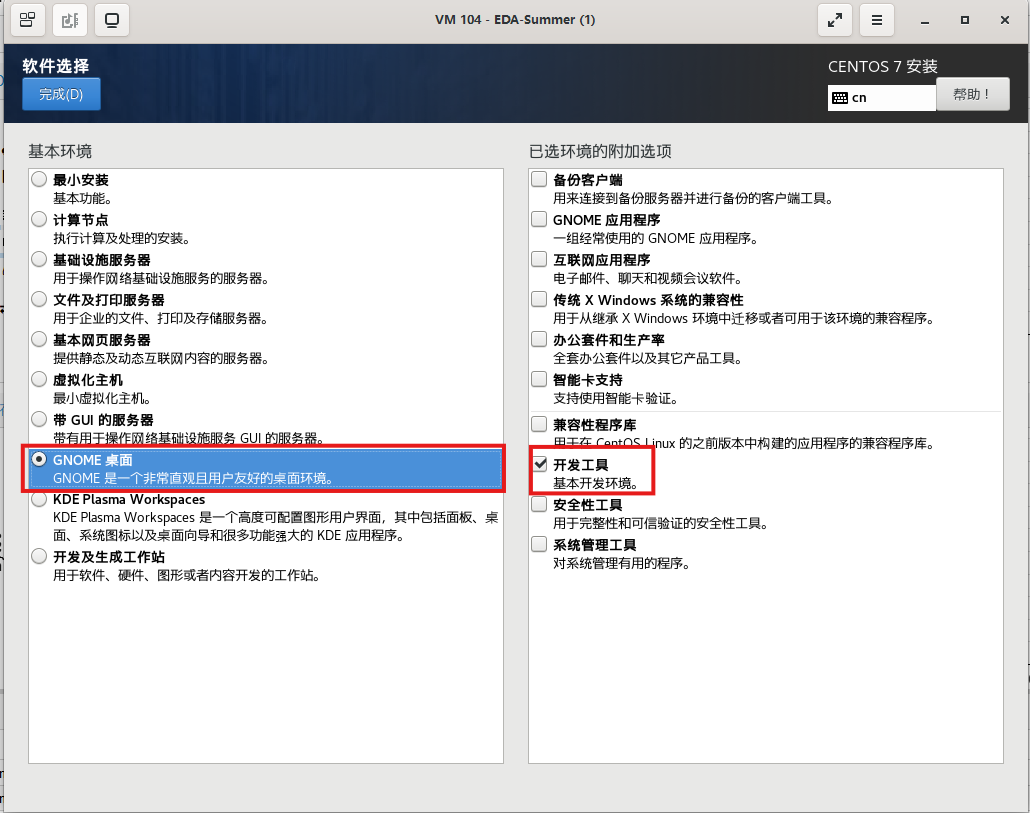Image resolution: width=1030 pixels, height=813 pixels.
Task: Tick the 系统管理工具 checkbox
Action: point(540,545)
